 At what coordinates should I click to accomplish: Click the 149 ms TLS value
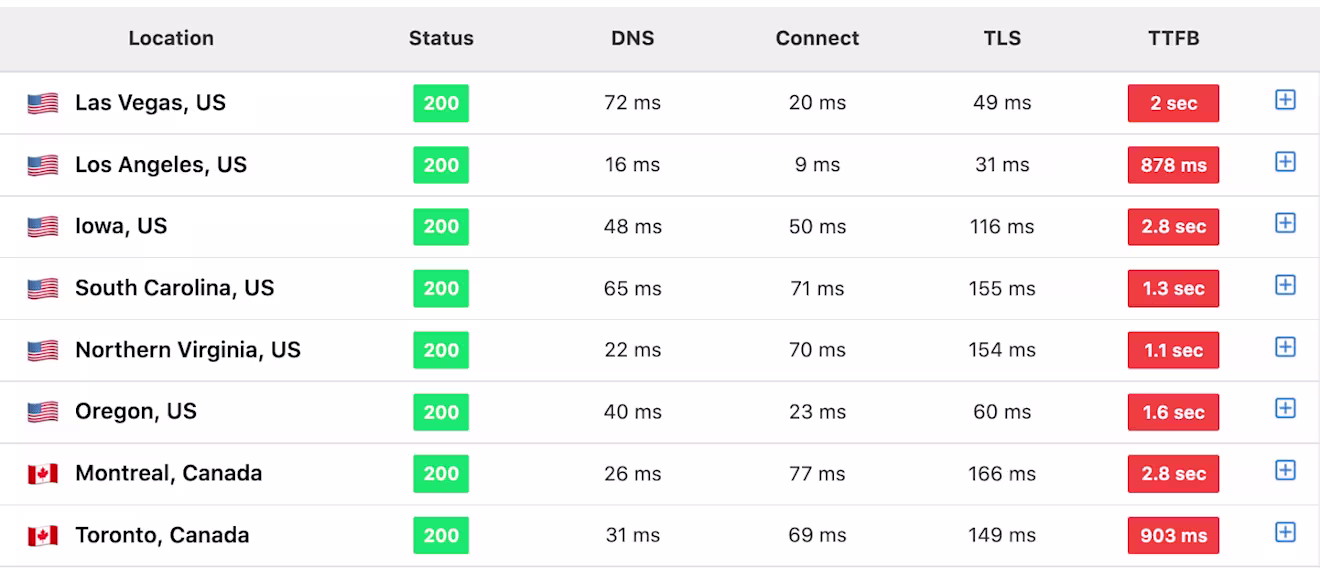(x=1002, y=536)
